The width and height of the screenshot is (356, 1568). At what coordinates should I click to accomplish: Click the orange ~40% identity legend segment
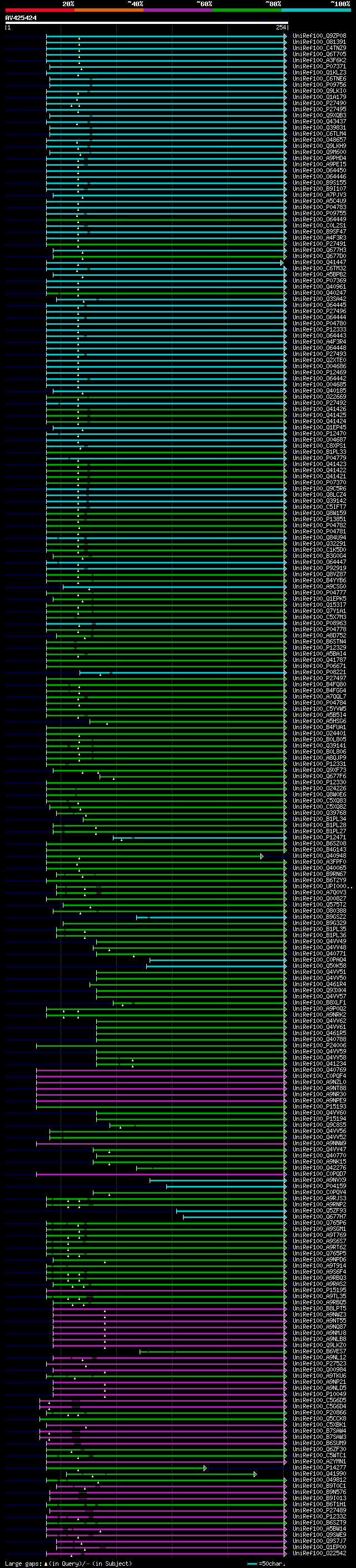pos(109,10)
